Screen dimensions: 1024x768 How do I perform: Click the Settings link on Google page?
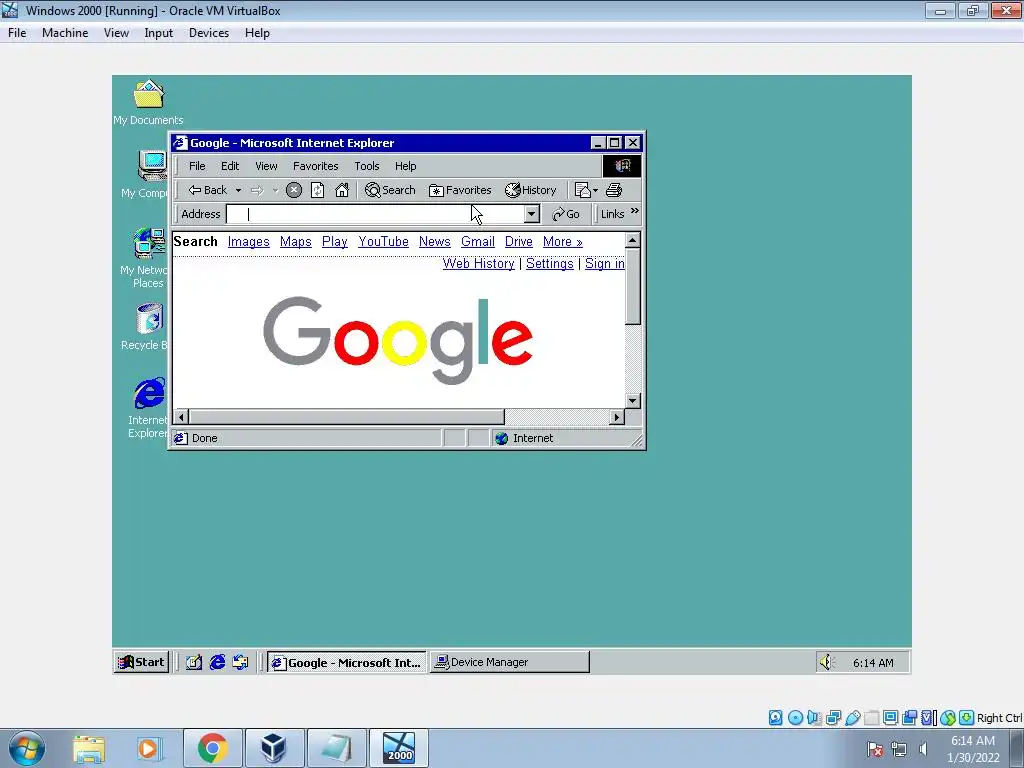[550, 263]
